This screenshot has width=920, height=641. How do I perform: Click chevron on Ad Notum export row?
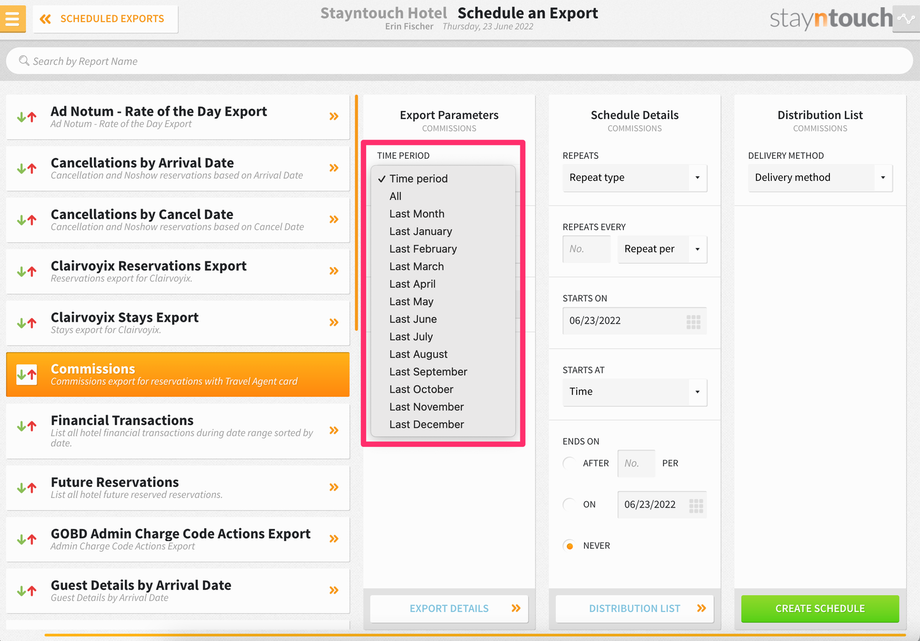(x=334, y=116)
